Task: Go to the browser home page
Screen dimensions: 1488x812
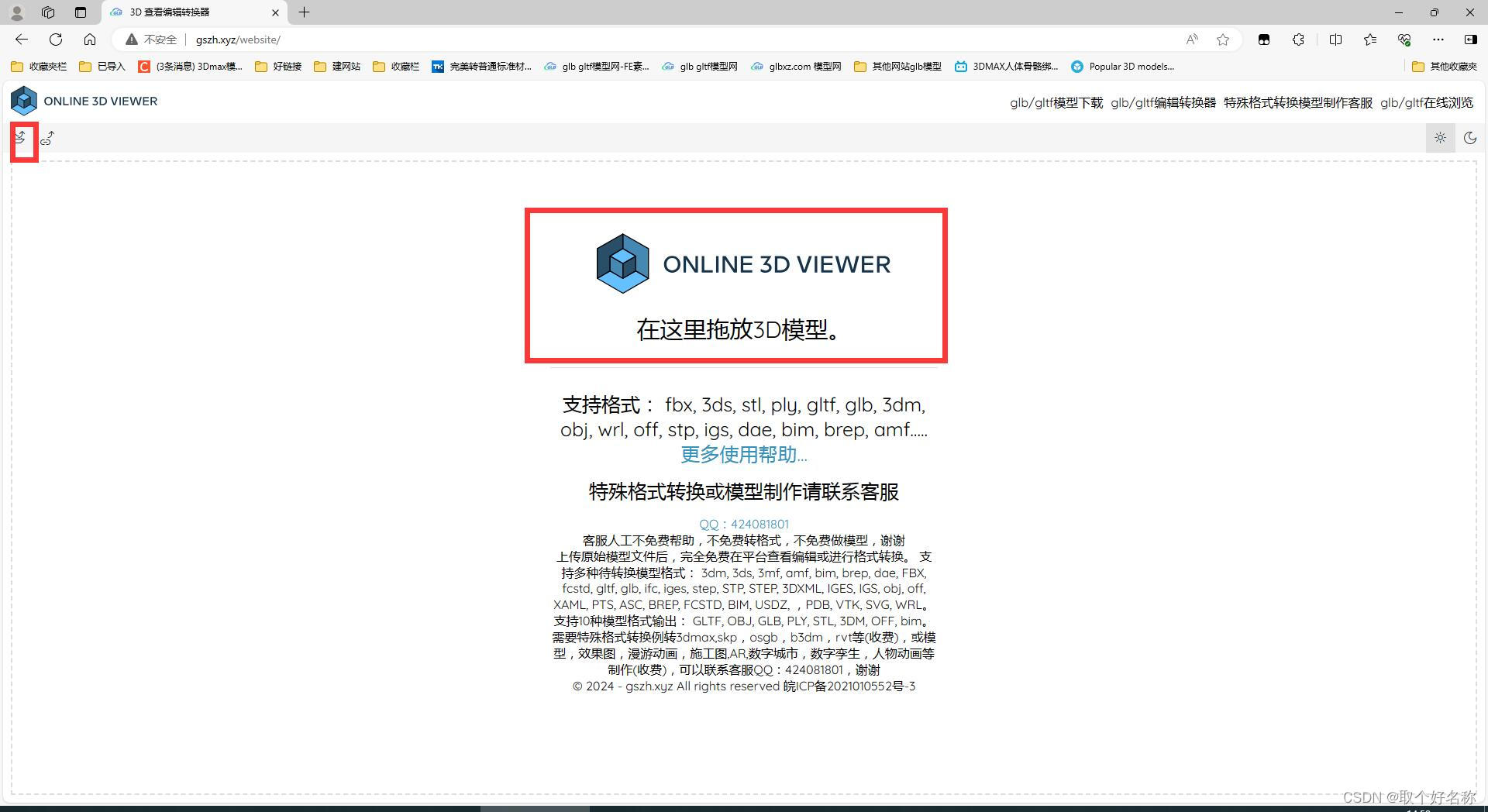Action: coord(90,40)
